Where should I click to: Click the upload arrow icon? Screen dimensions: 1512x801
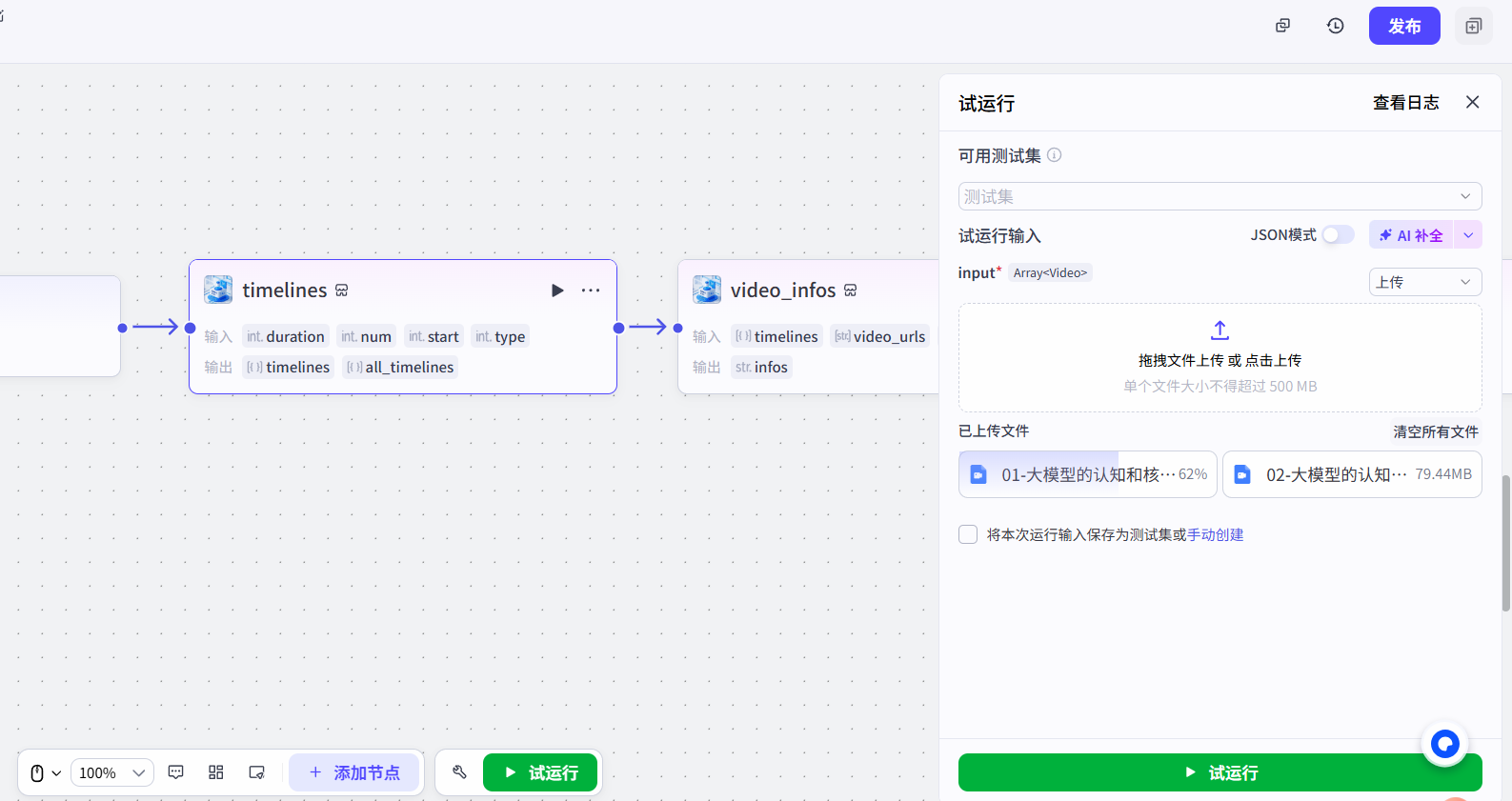pos(1220,330)
